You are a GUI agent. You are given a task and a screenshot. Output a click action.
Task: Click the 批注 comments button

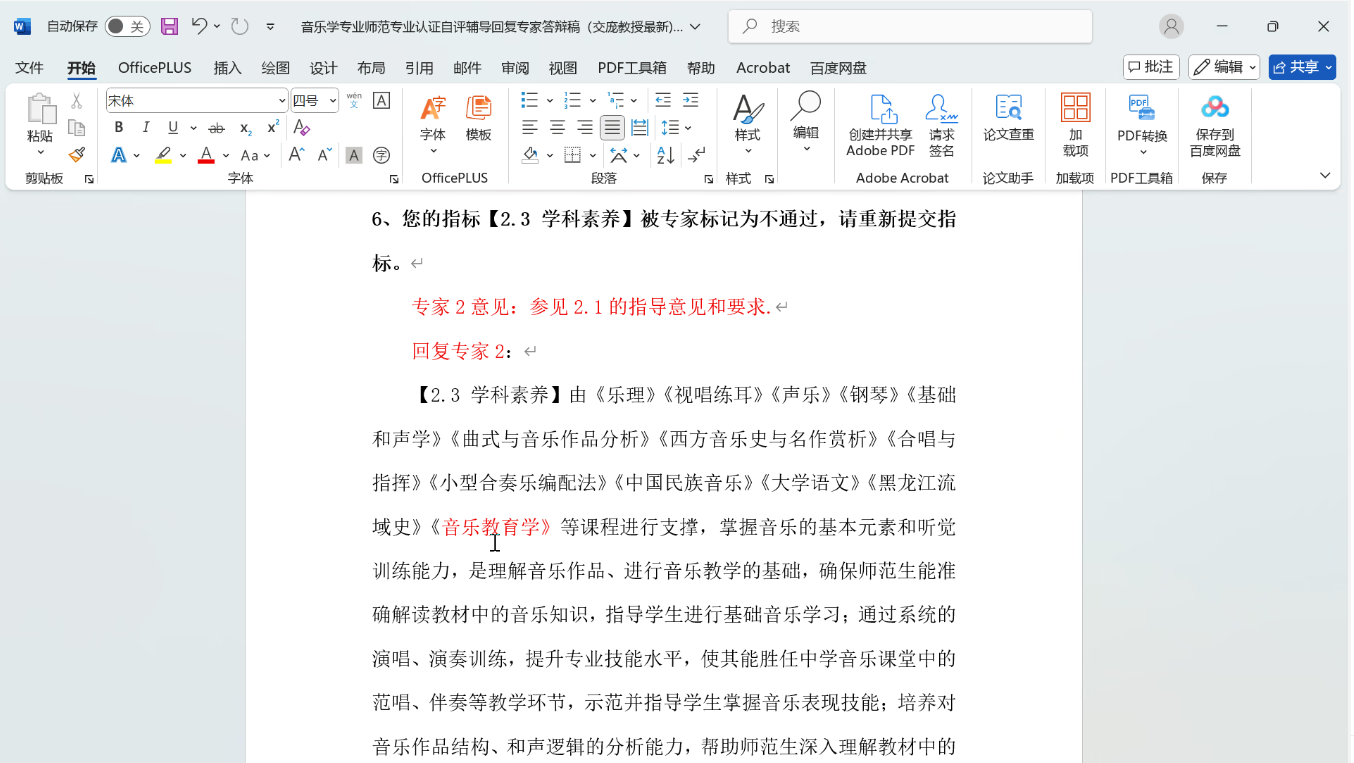[1151, 67]
